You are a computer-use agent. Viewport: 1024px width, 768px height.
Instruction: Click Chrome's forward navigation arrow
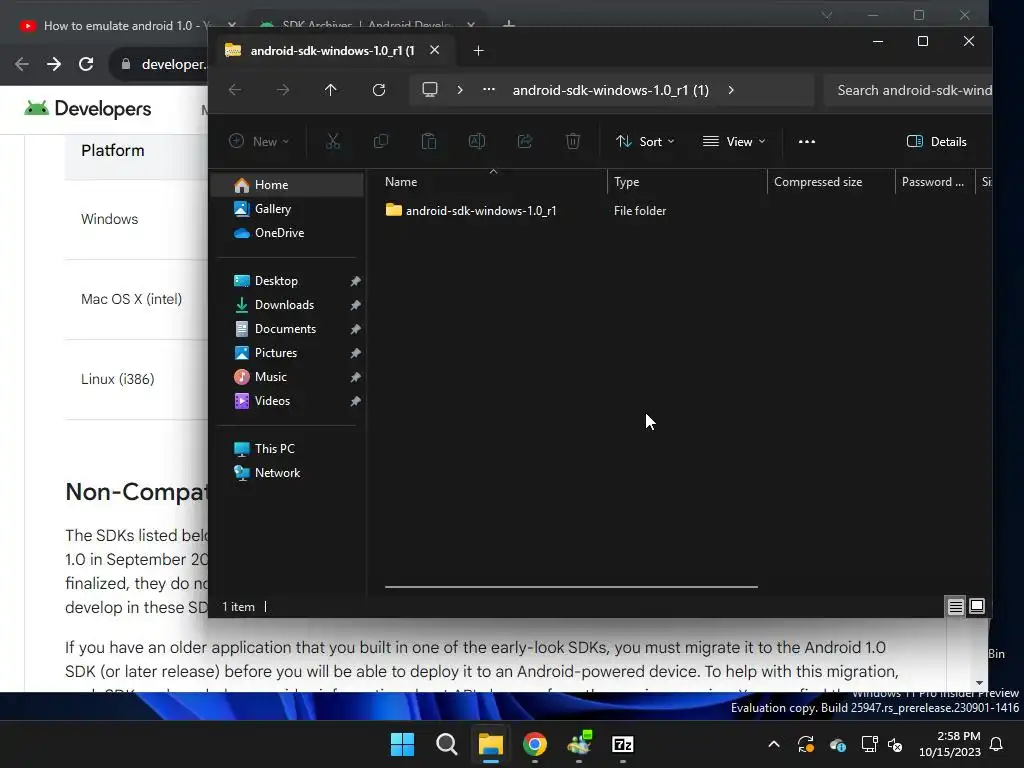pos(54,64)
